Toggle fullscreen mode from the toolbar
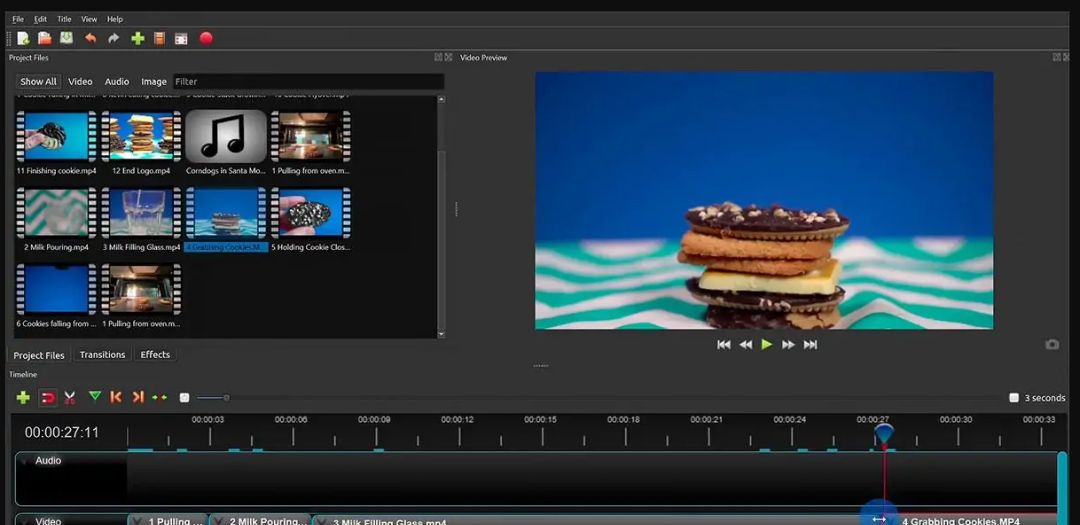This screenshot has width=1080, height=525. pos(181,39)
